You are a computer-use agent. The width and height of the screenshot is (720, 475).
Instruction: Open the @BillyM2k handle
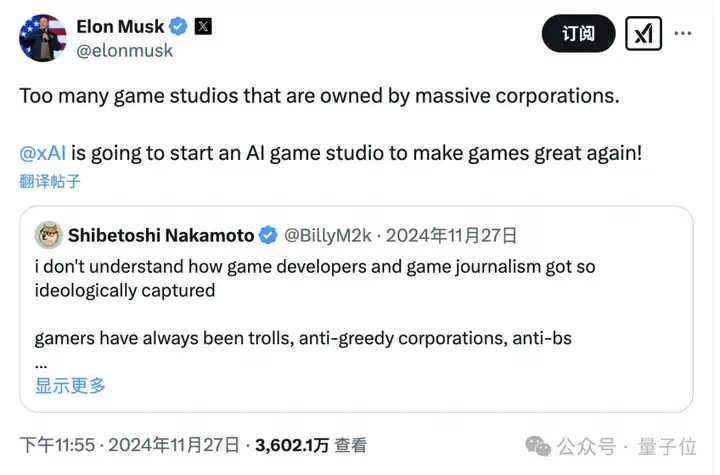327,235
